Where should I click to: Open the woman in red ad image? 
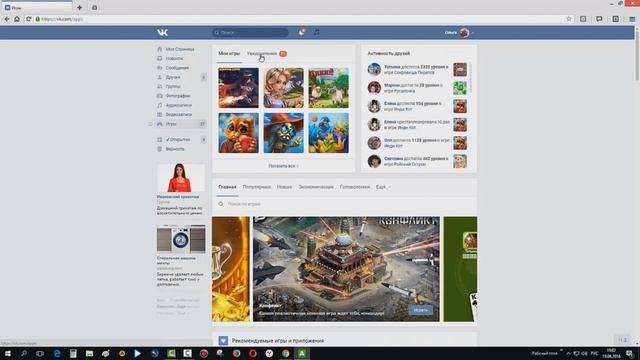pos(181,178)
